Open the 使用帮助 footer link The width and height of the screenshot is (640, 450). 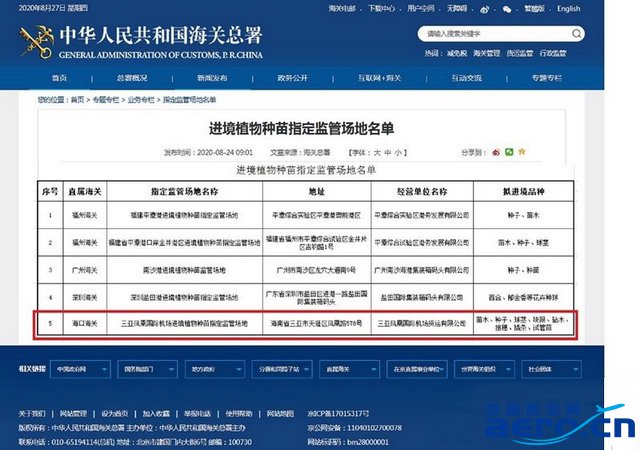[239, 414]
